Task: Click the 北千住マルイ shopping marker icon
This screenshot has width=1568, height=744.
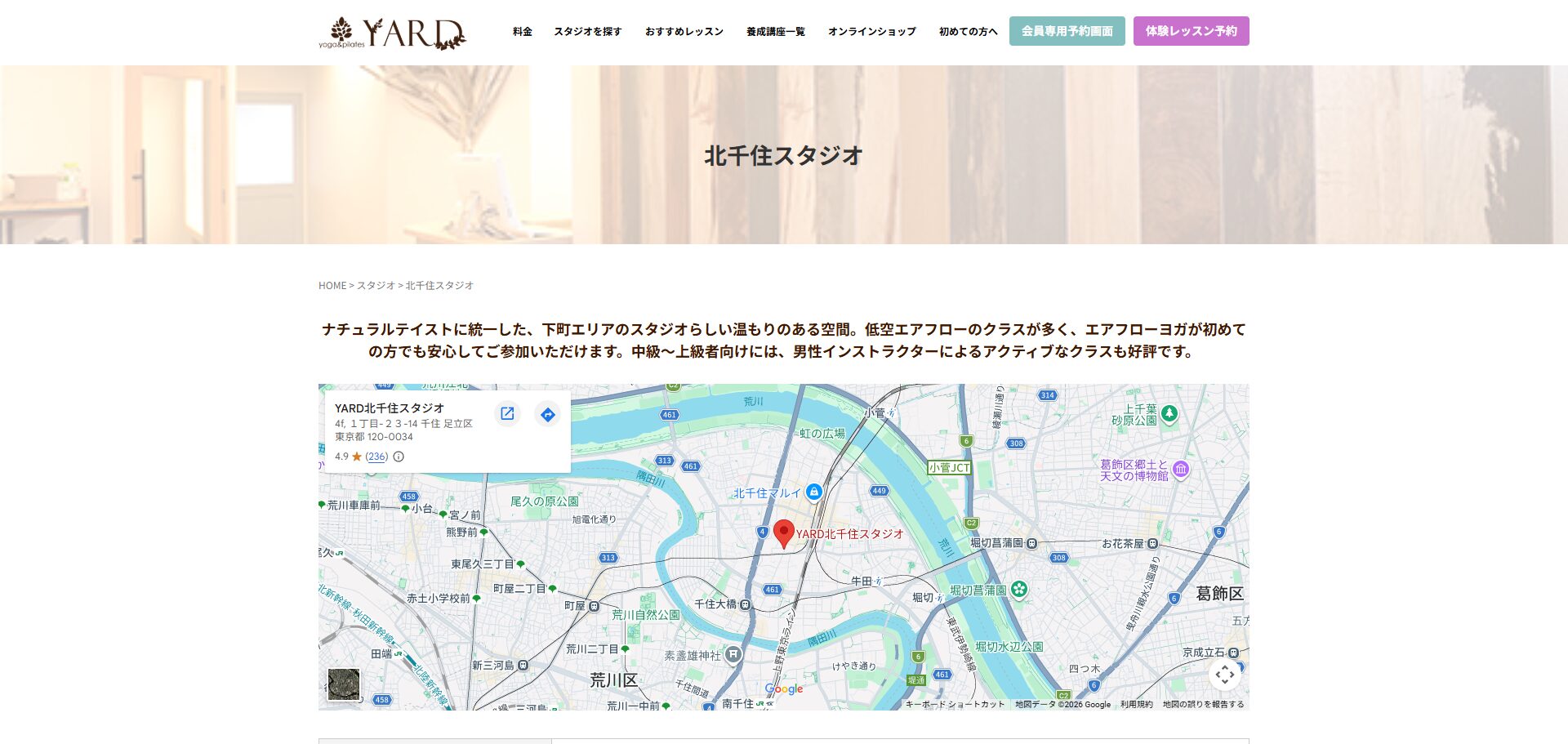Action: click(x=813, y=492)
